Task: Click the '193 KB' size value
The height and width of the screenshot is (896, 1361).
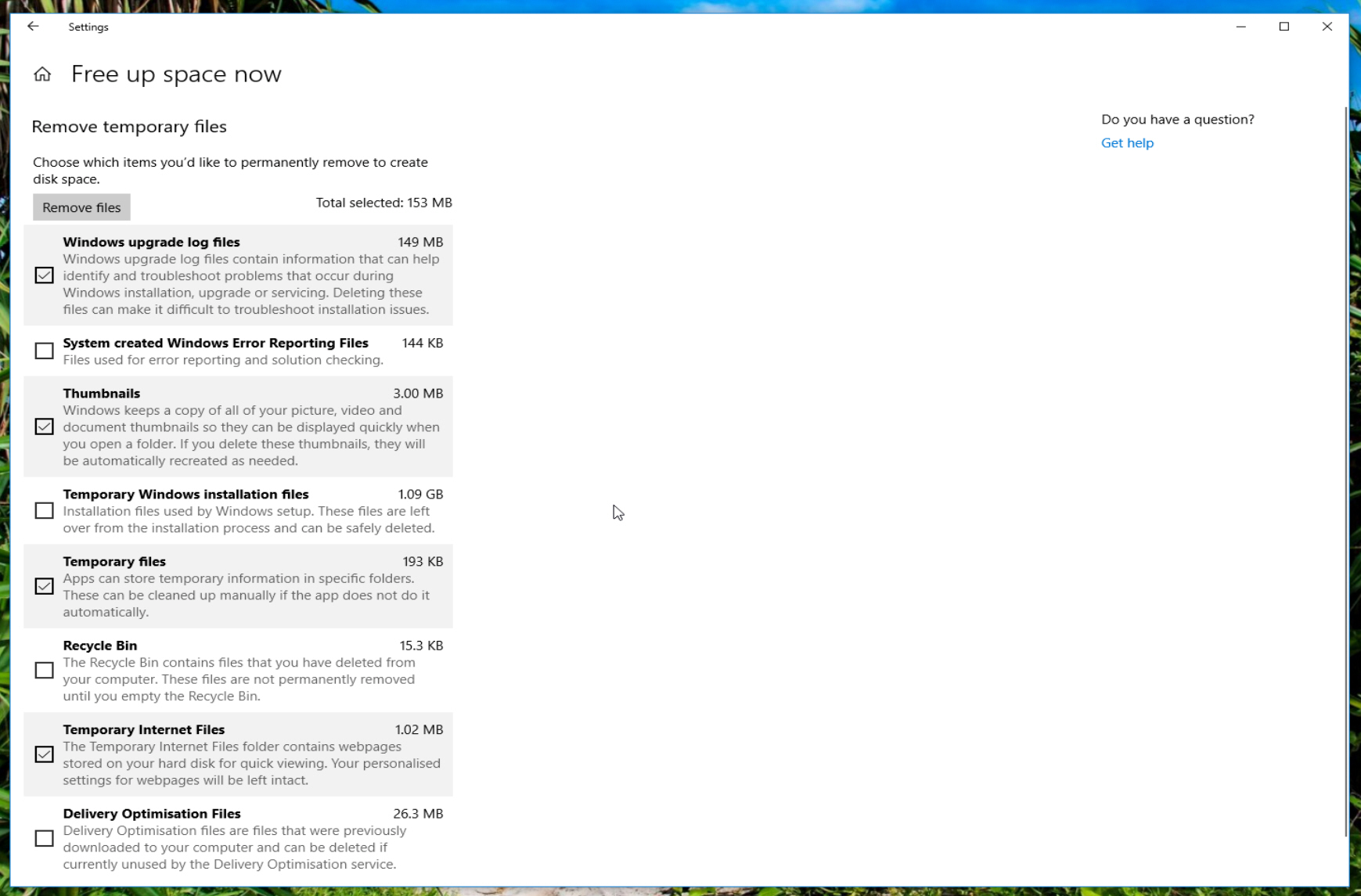Action: click(423, 562)
